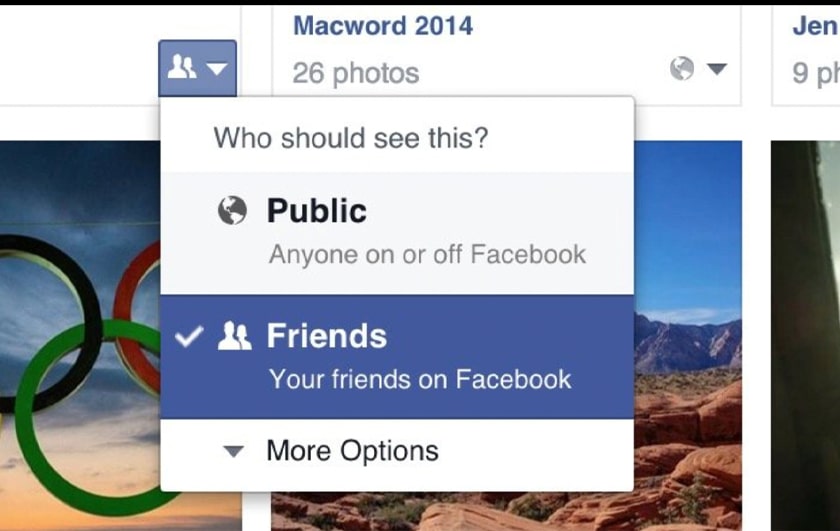Image resolution: width=840 pixels, height=531 pixels.
Task: Expand More Options triangle
Action: (234, 451)
